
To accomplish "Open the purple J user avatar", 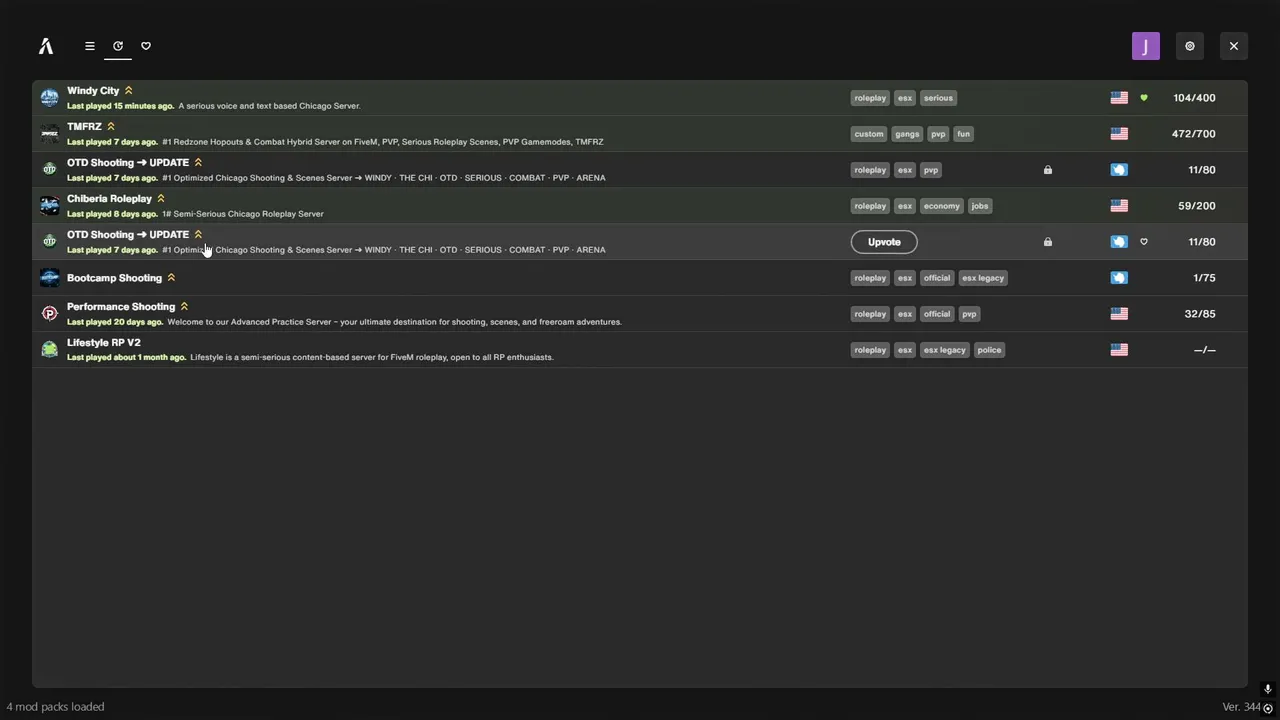I will click(x=1146, y=46).
